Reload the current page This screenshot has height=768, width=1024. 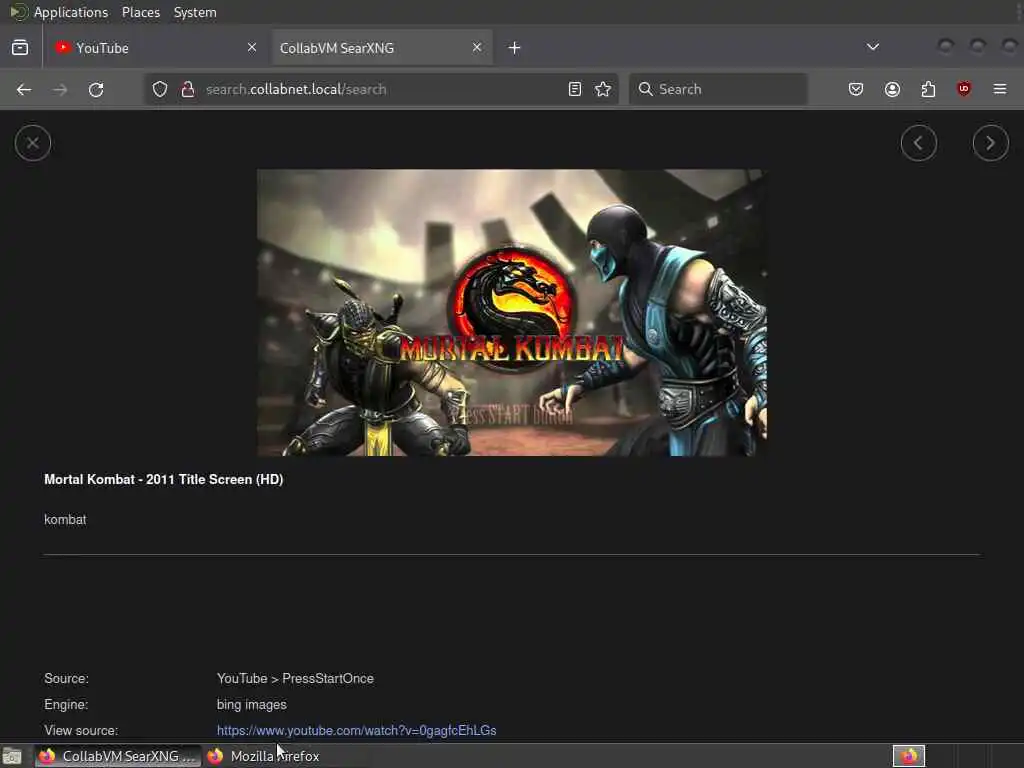[x=96, y=89]
